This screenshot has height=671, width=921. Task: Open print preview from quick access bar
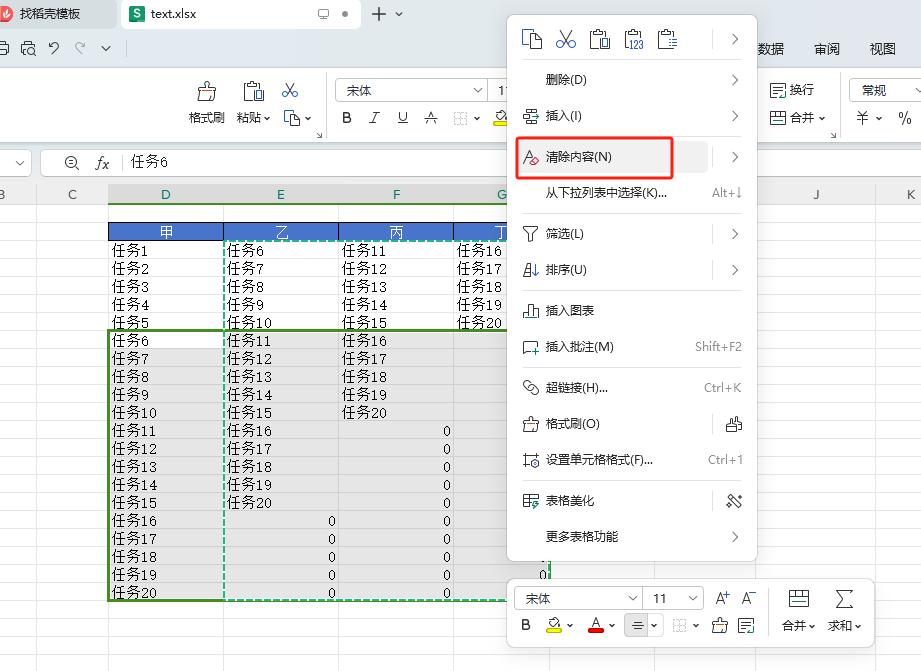click(28, 48)
